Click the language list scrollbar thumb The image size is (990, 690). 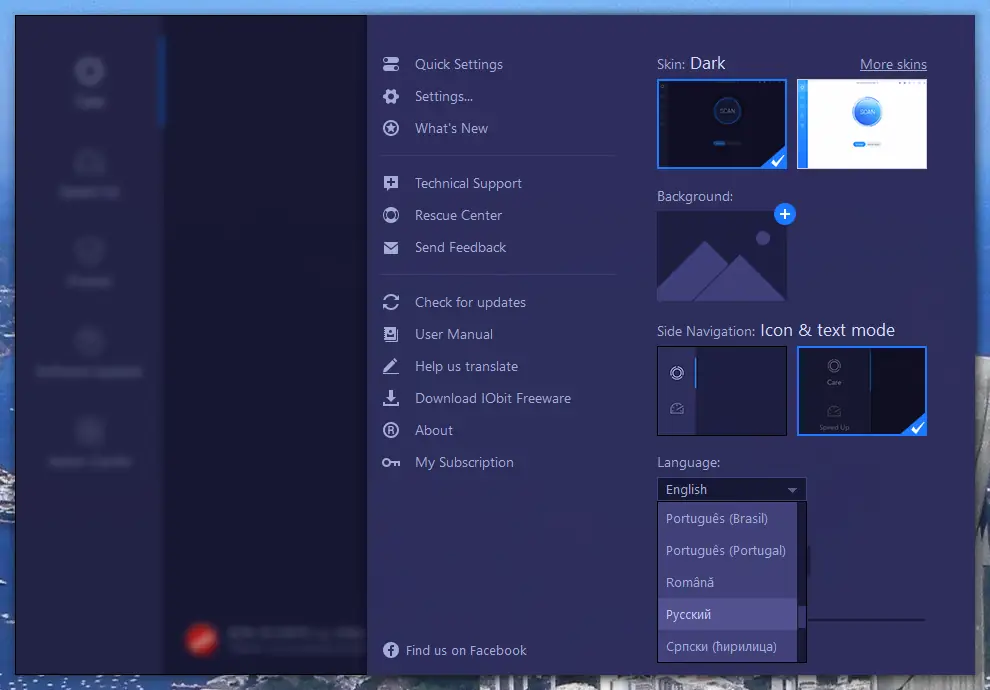pyautogui.click(x=802, y=617)
